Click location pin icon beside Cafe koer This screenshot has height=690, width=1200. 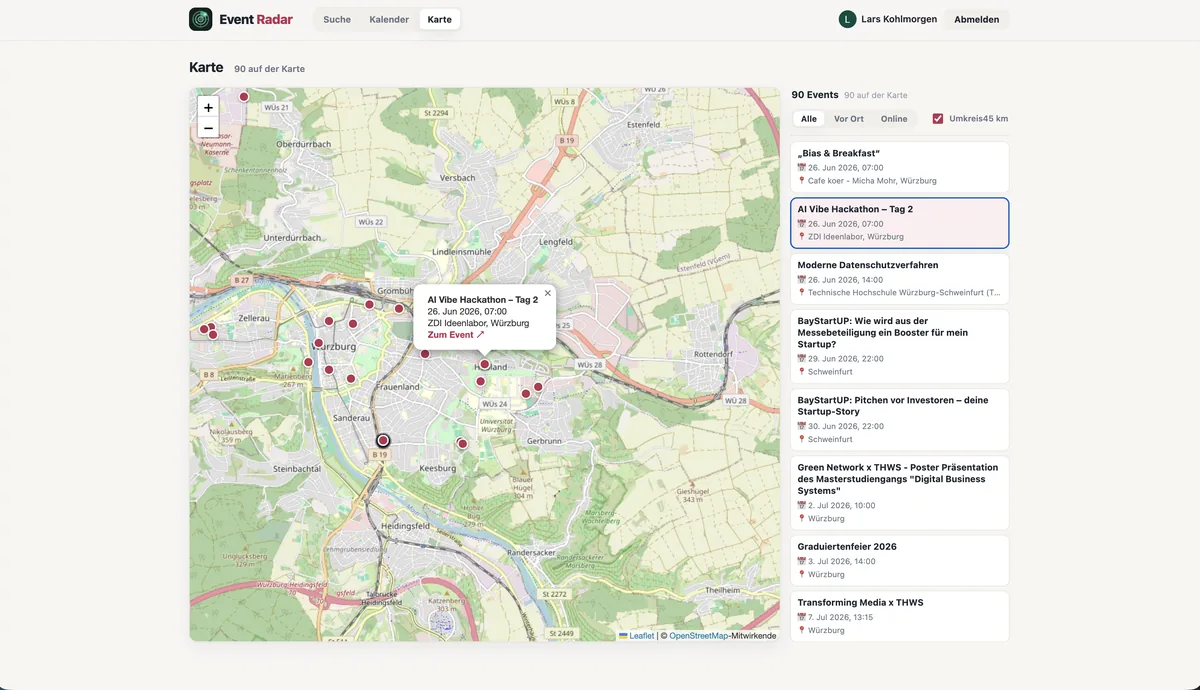[x=802, y=181]
